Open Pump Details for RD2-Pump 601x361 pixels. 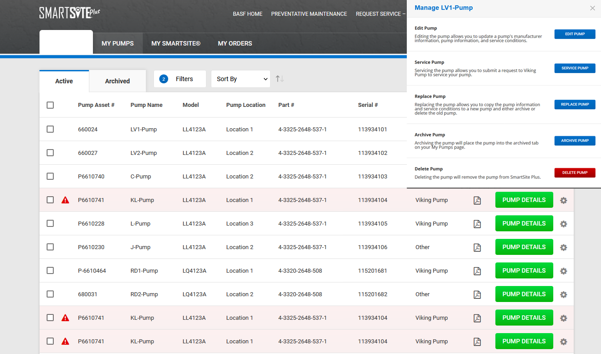coord(524,294)
